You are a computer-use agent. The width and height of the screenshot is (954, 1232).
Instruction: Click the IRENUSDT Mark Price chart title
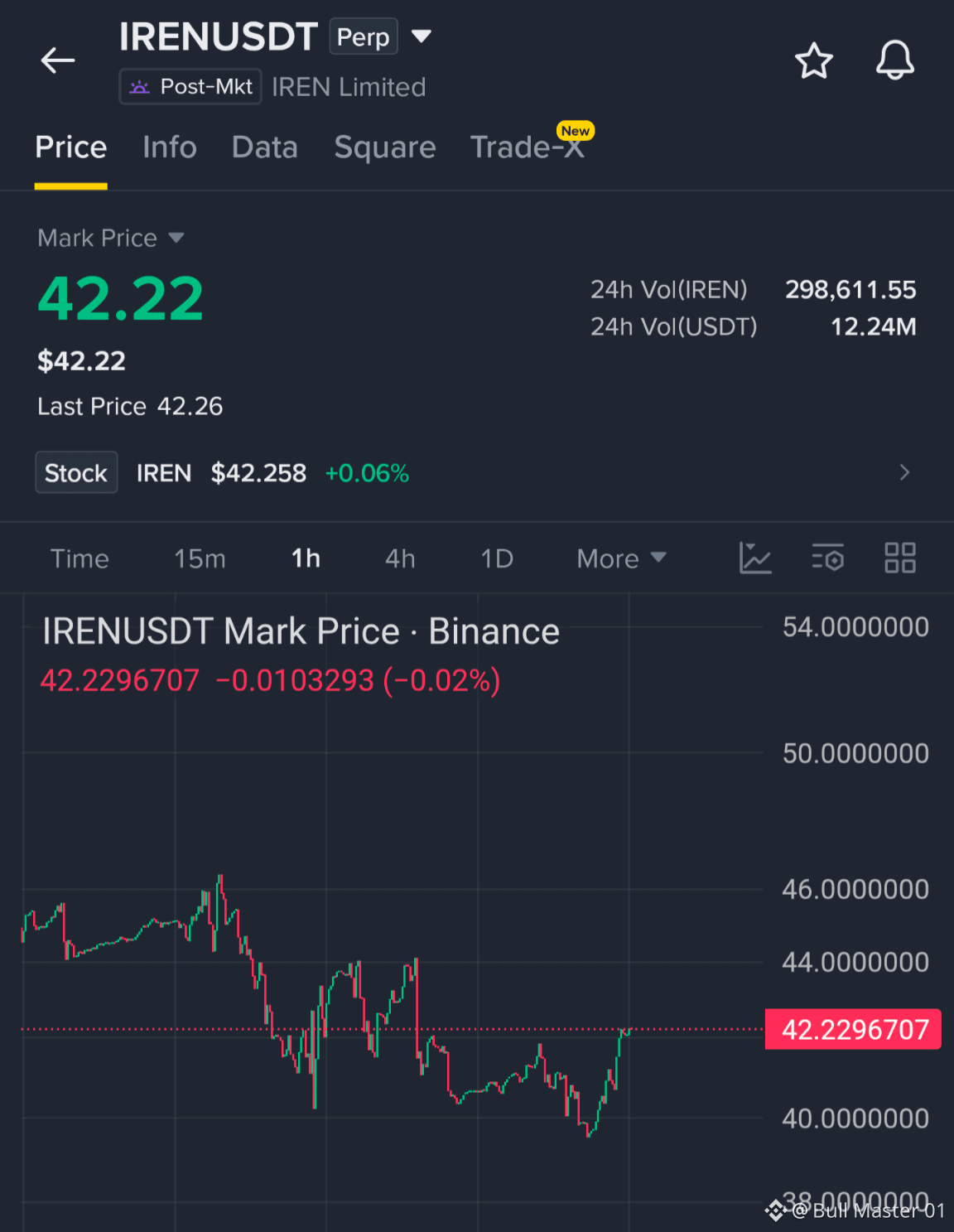pos(301,631)
